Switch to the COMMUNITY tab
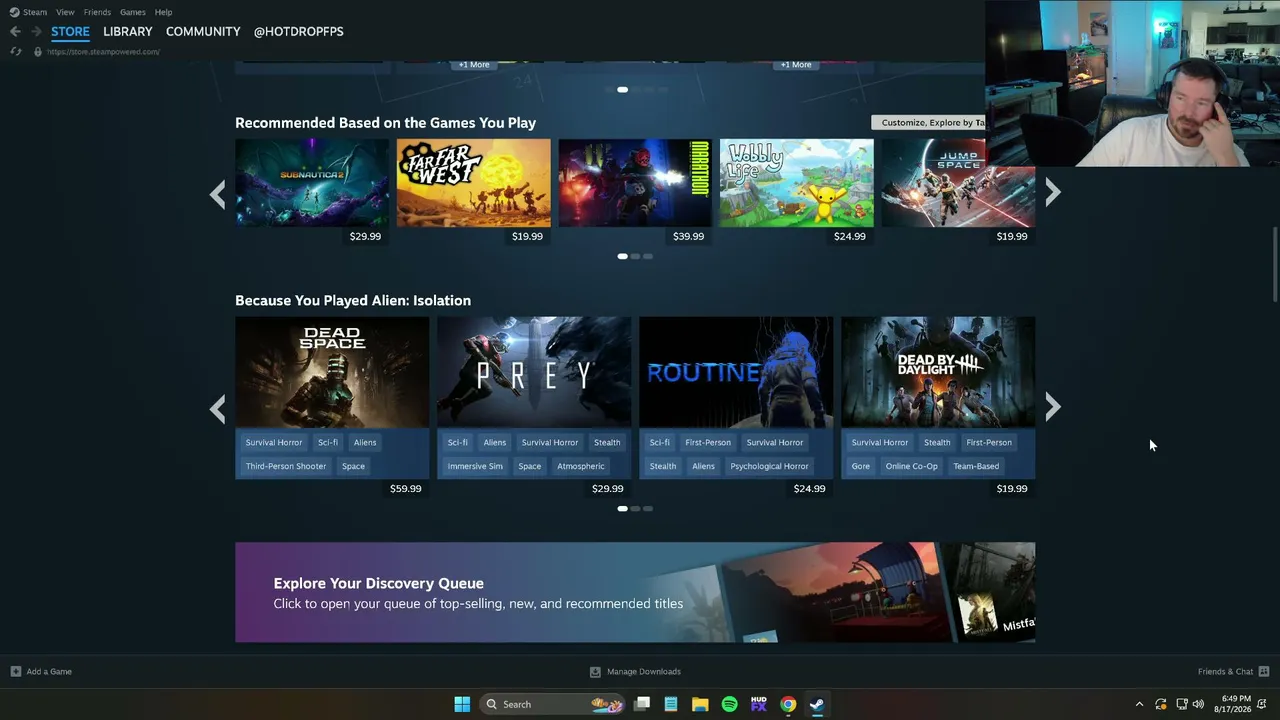1280x720 pixels. 203,32
